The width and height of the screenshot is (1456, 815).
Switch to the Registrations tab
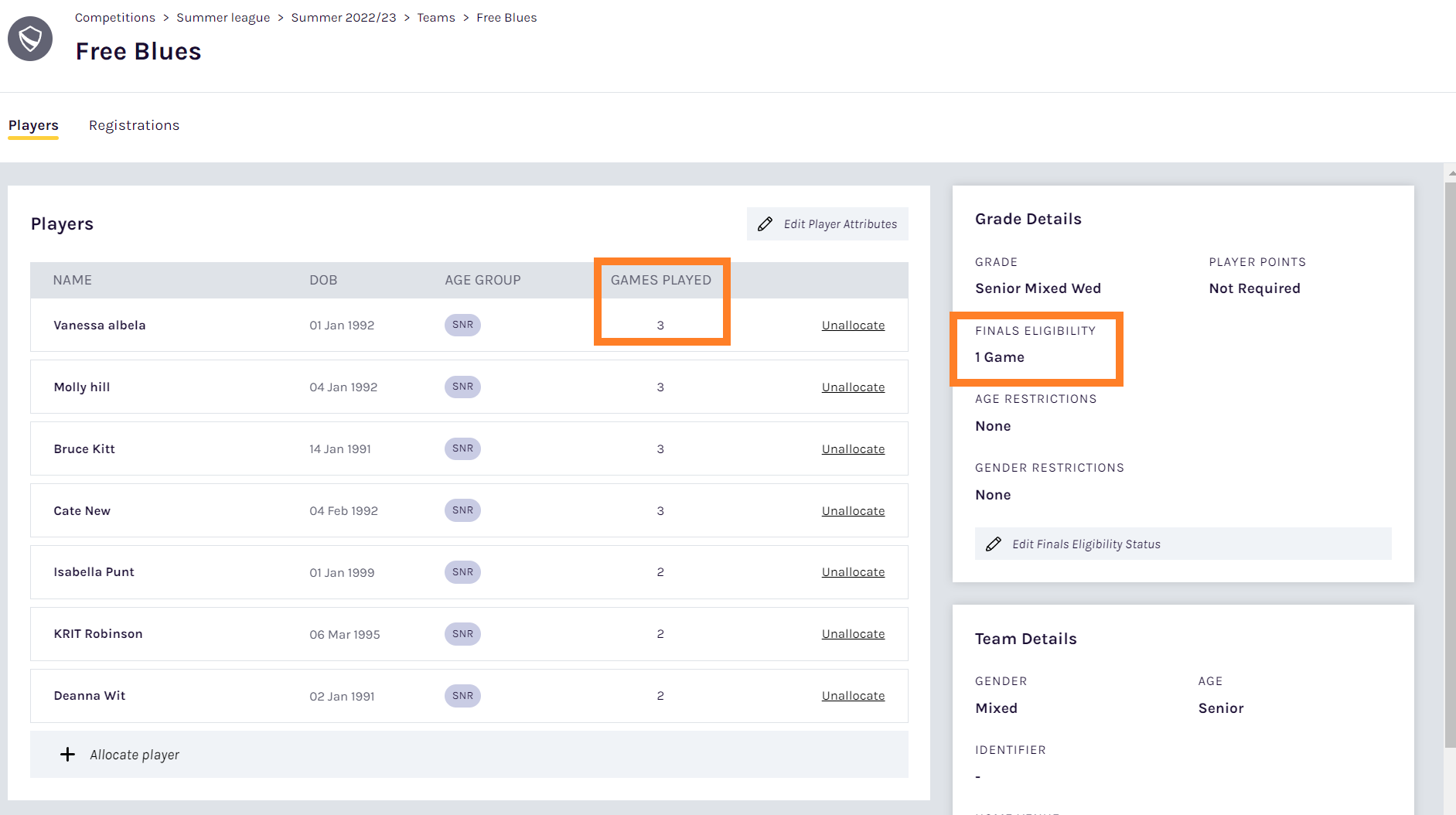pos(134,125)
